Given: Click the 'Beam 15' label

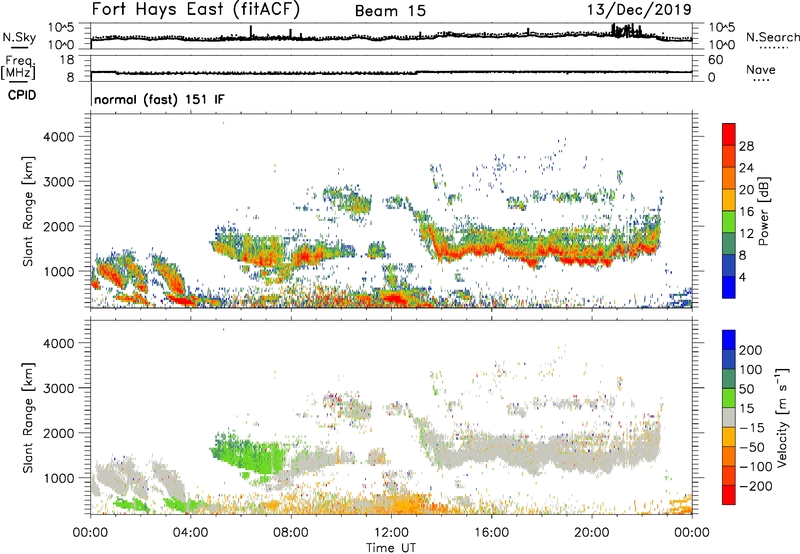Looking at the screenshot, I should [390, 11].
